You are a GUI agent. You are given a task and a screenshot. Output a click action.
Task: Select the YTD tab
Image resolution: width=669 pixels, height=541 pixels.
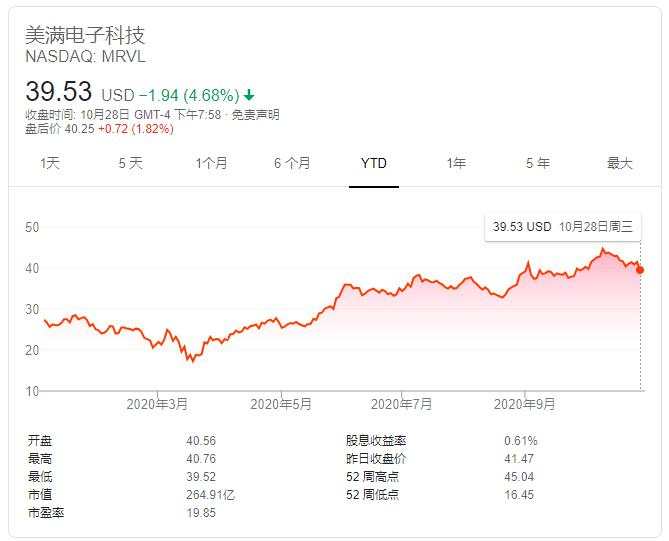[x=374, y=163]
